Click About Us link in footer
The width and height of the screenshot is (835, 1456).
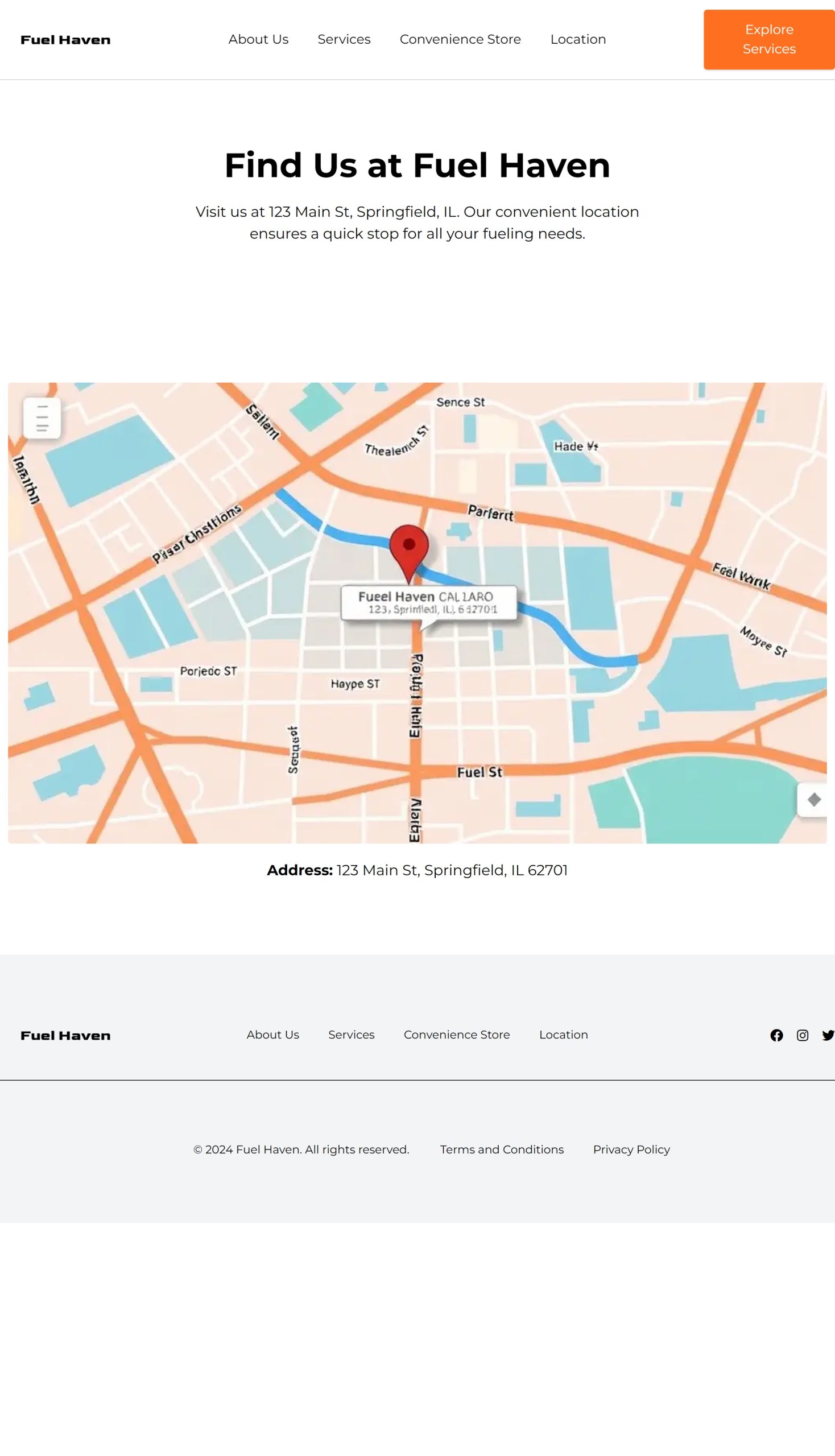(x=272, y=1035)
